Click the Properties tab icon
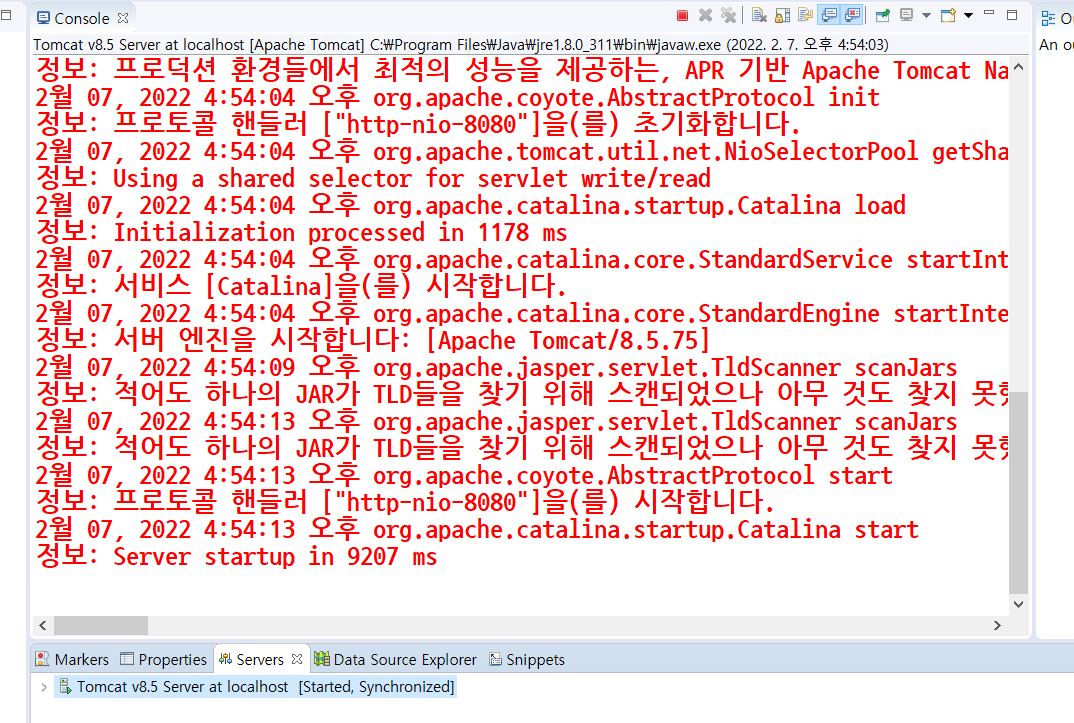This screenshot has width=1074, height=723. coord(127,659)
